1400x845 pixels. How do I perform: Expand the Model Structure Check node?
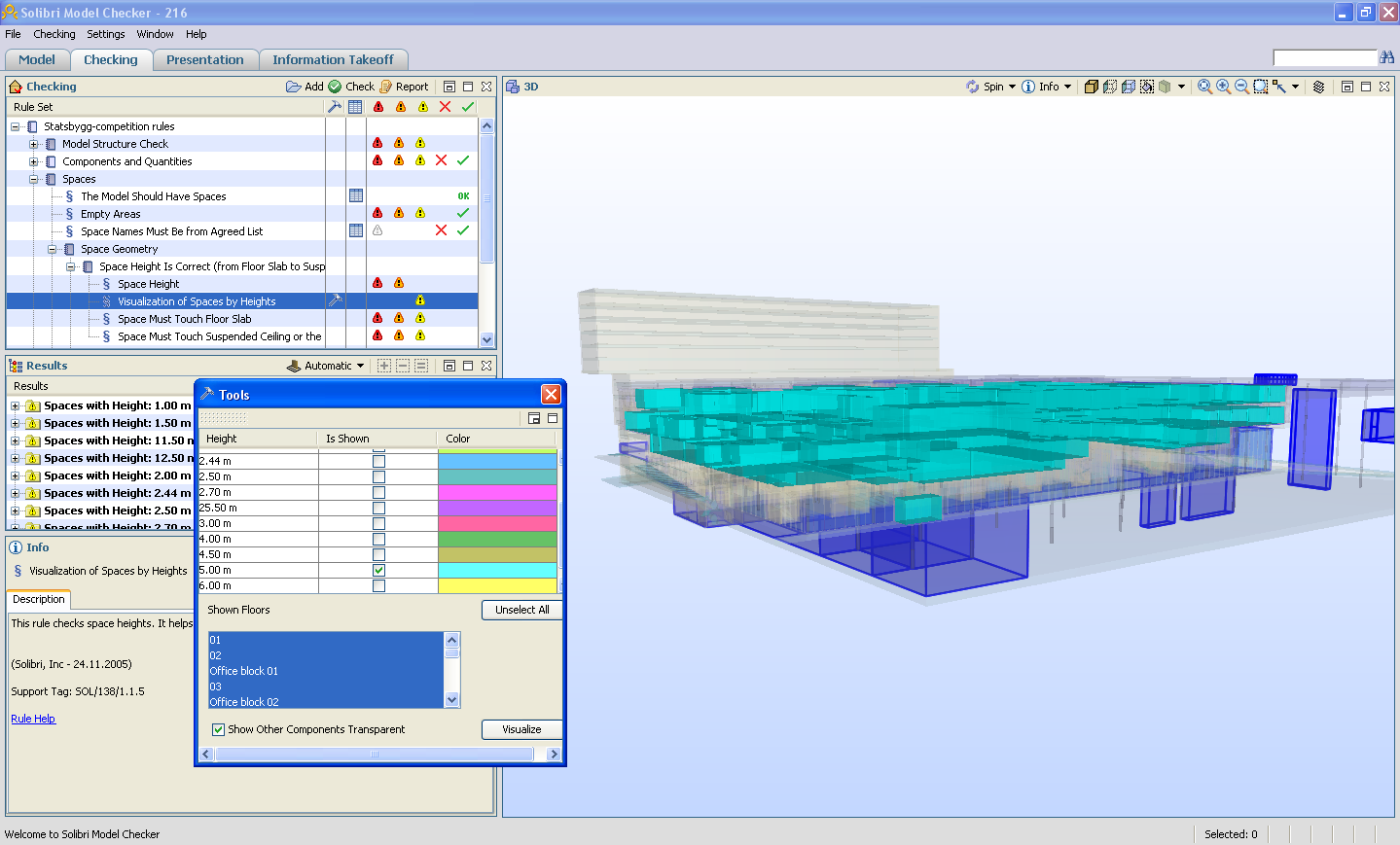click(x=34, y=144)
